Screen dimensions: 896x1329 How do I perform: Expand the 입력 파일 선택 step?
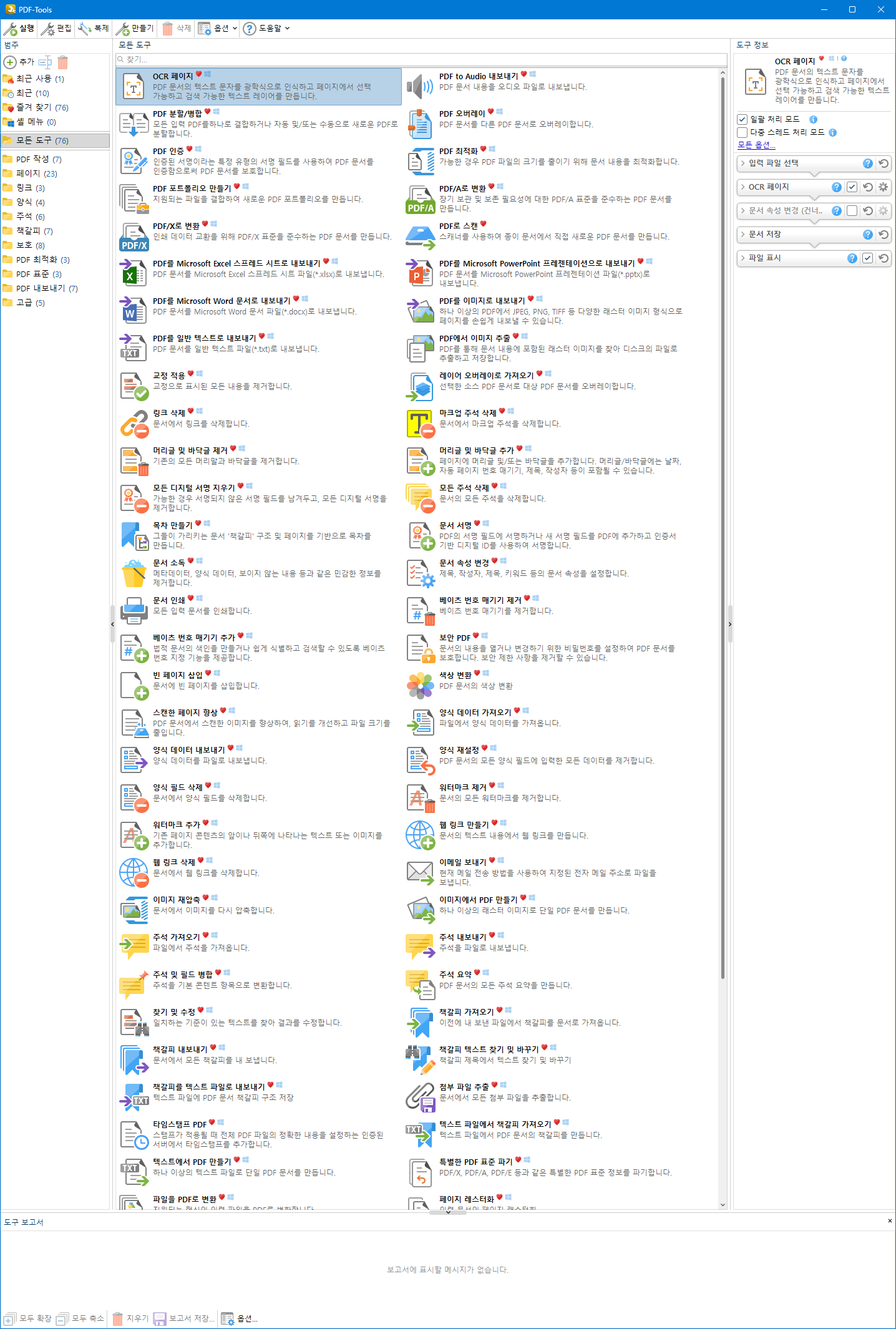coord(743,163)
